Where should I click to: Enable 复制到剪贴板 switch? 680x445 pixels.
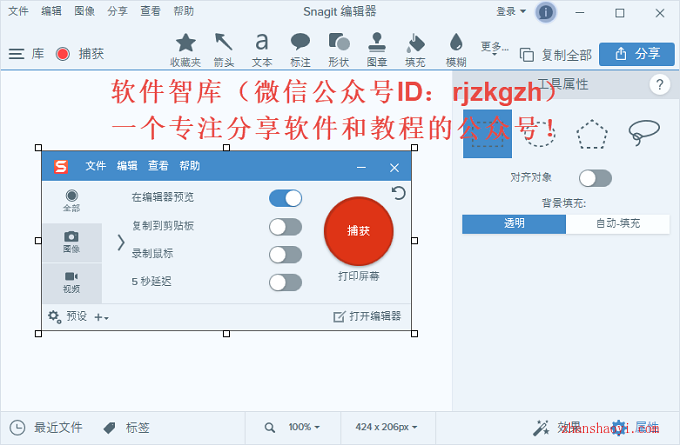(x=285, y=227)
